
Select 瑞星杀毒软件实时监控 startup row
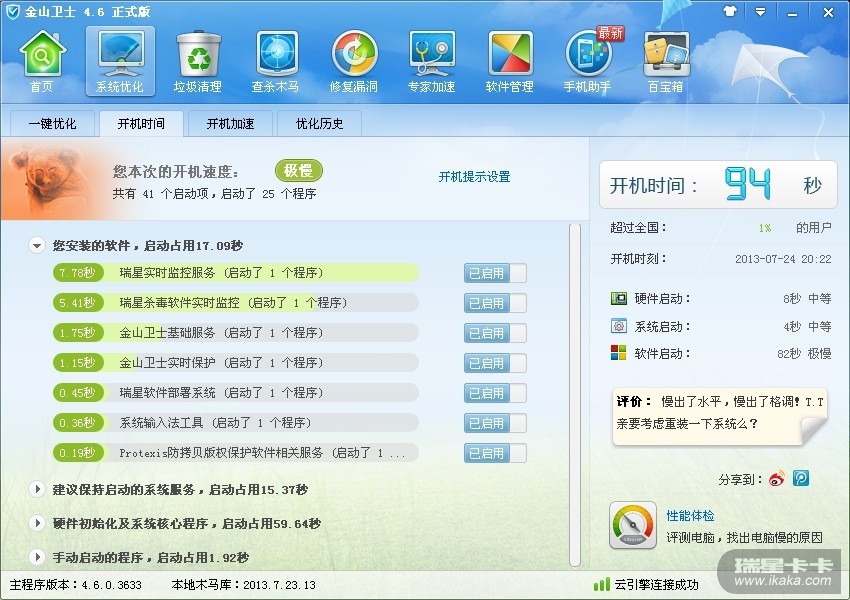(x=236, y=302)
